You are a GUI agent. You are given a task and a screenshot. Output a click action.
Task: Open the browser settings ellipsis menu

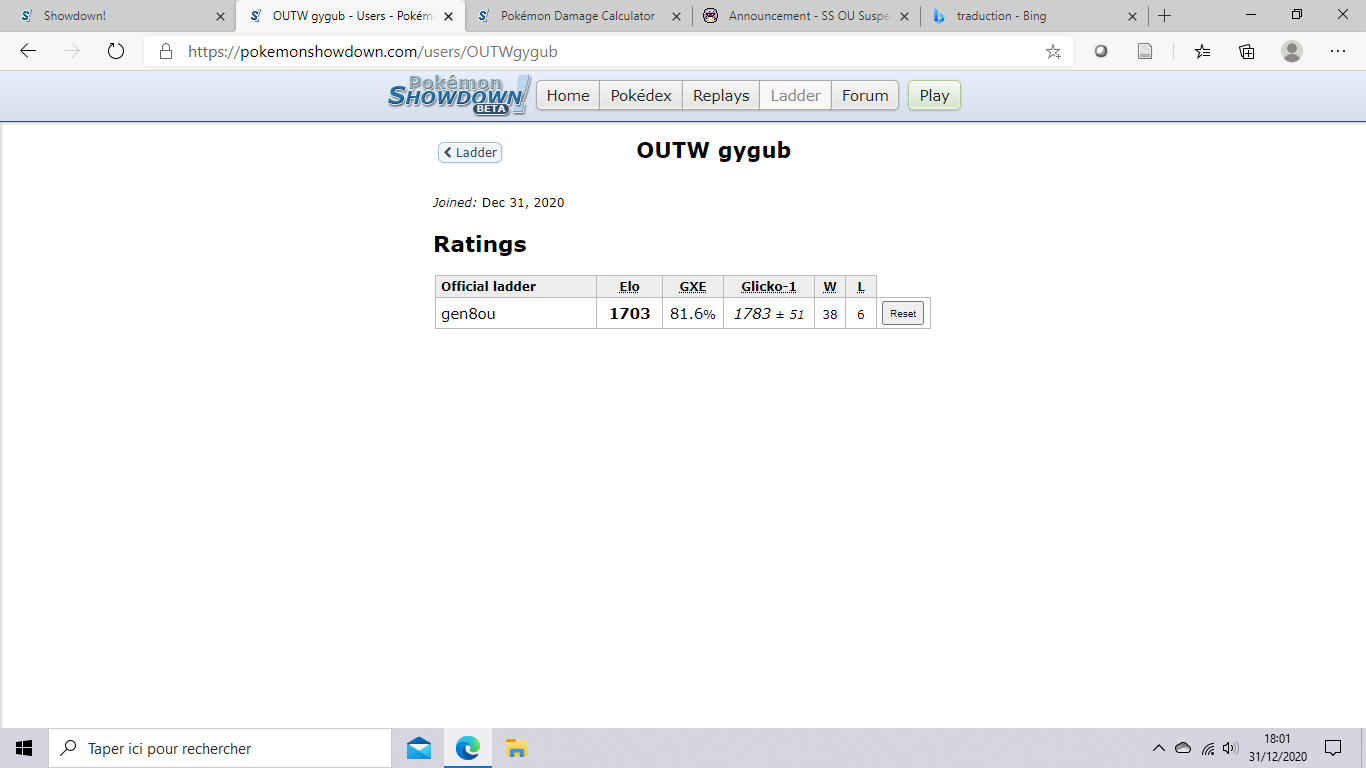click(x=1338, y=51)
